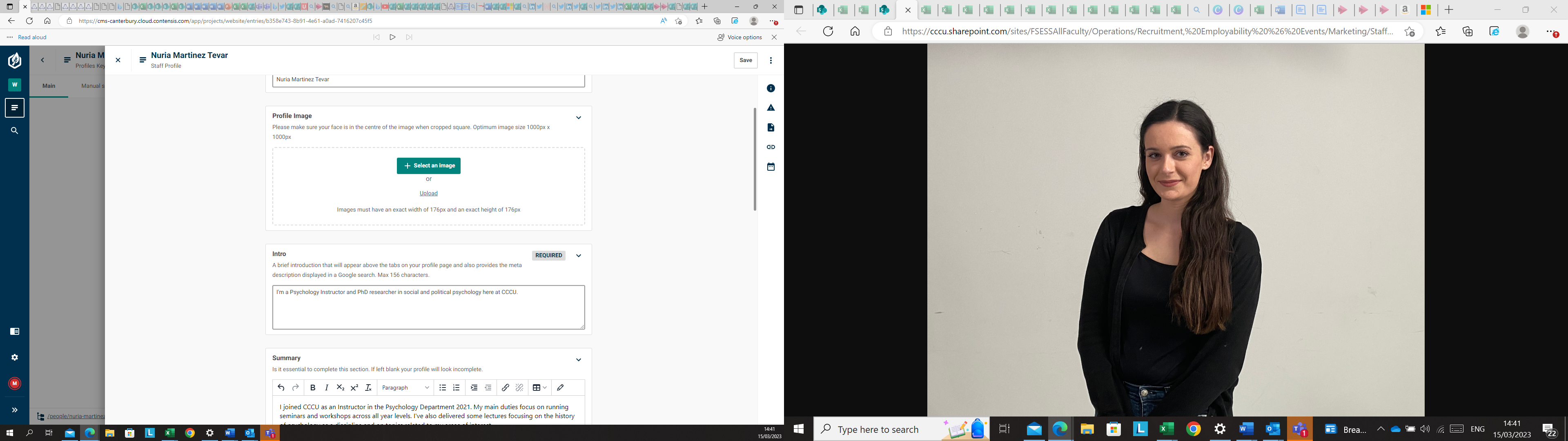Click the clear formatting icon

[368, 388]
